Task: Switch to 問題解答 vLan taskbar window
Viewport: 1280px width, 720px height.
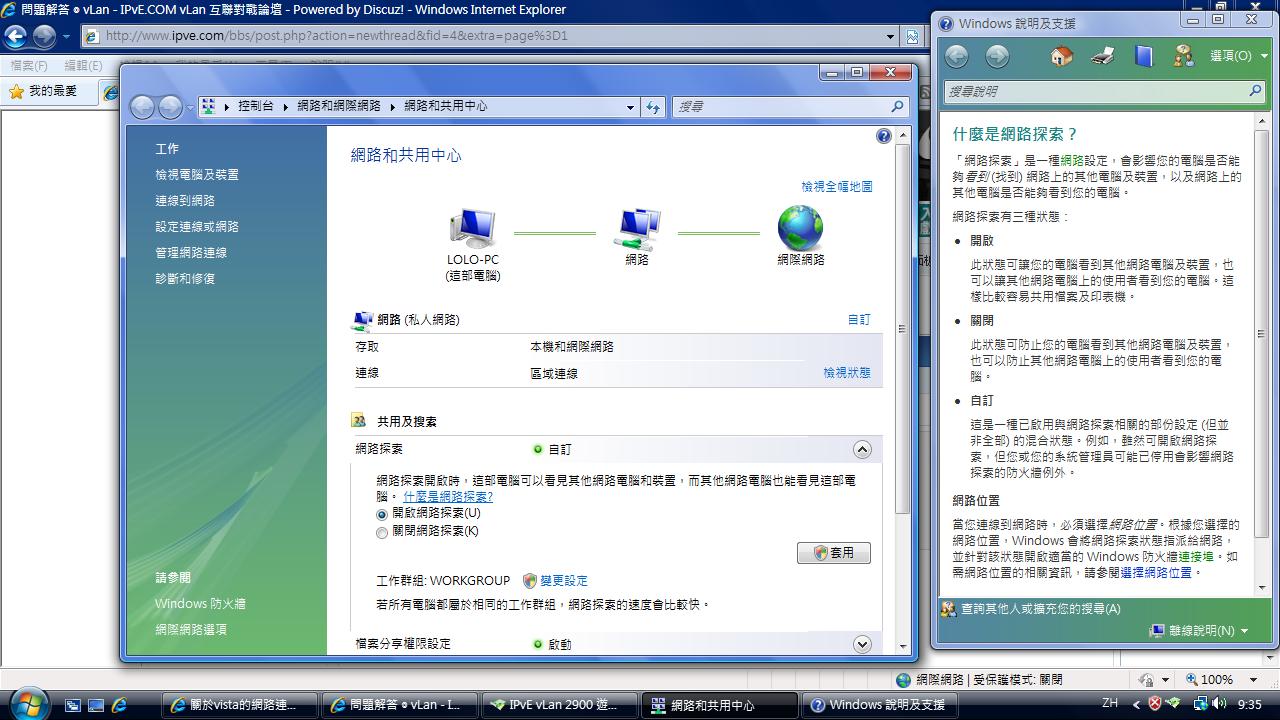Action: (x=400, y=705)
